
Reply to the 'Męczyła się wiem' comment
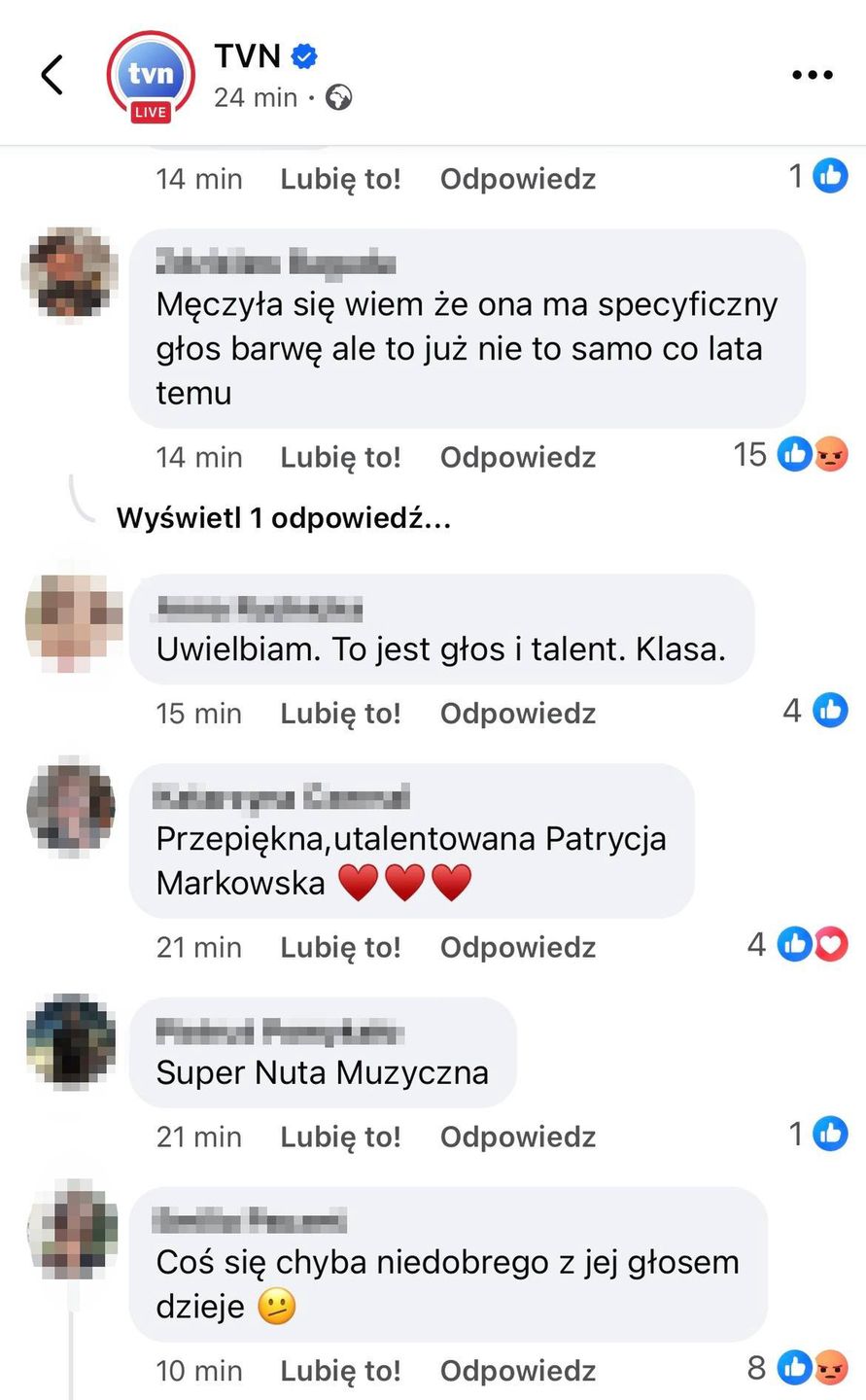518,457
